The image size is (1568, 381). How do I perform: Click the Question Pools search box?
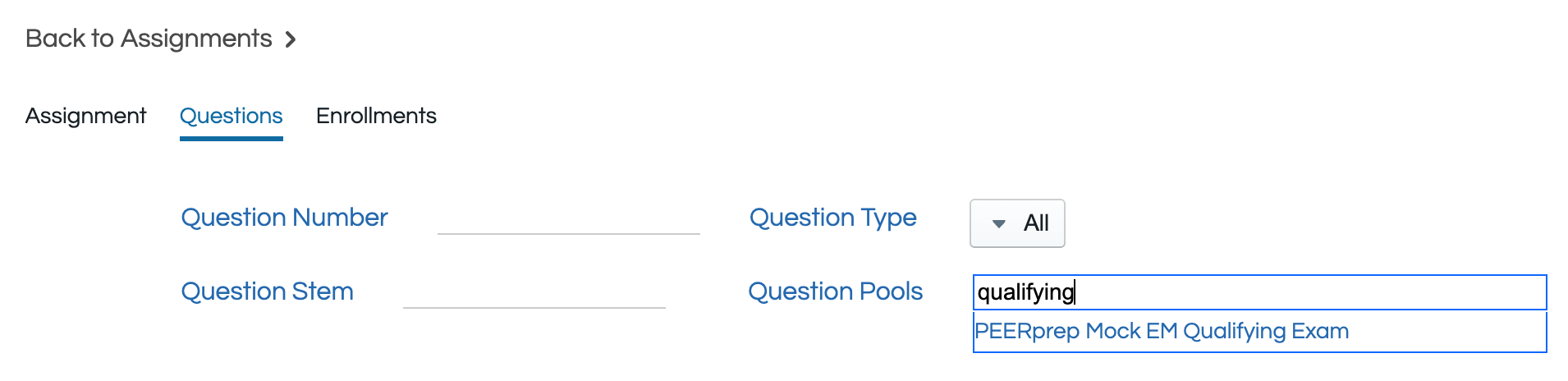tap(1259, 292)
